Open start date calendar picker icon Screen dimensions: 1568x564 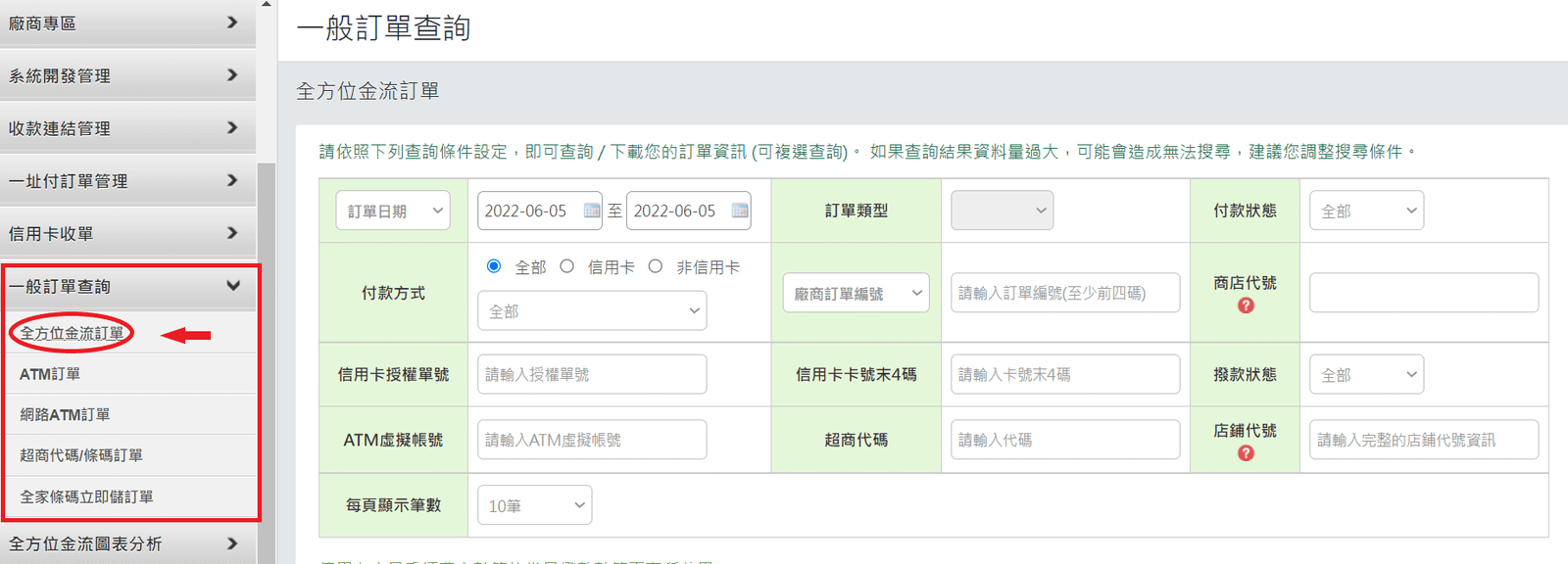point(592,211)
